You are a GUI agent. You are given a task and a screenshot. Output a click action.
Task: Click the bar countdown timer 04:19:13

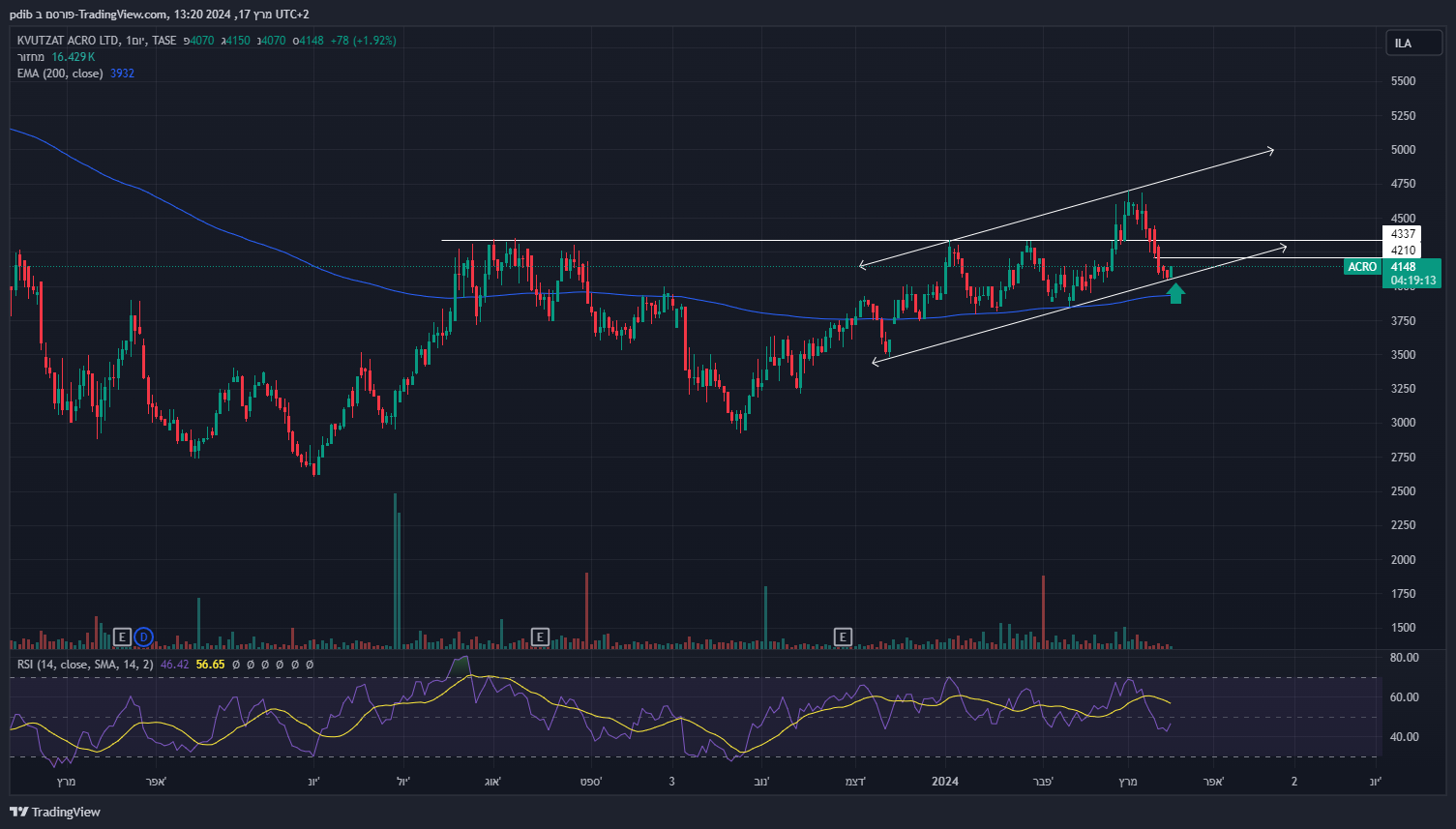[1413, 281]
